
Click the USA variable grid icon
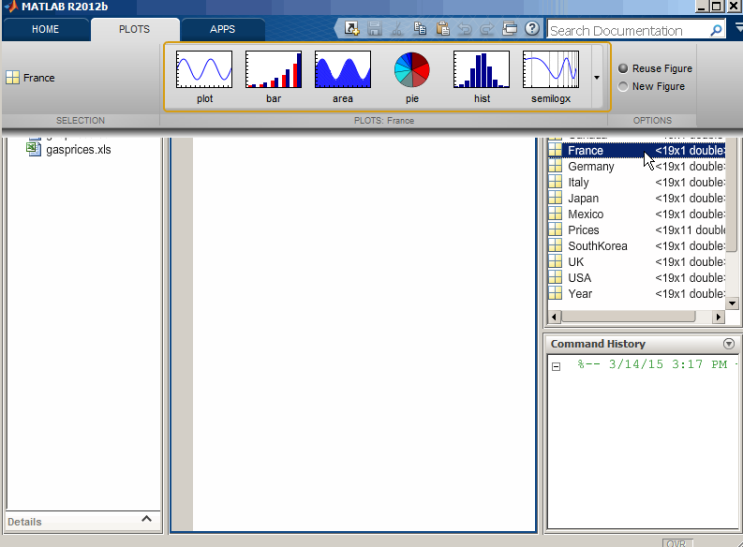(555, 277)
